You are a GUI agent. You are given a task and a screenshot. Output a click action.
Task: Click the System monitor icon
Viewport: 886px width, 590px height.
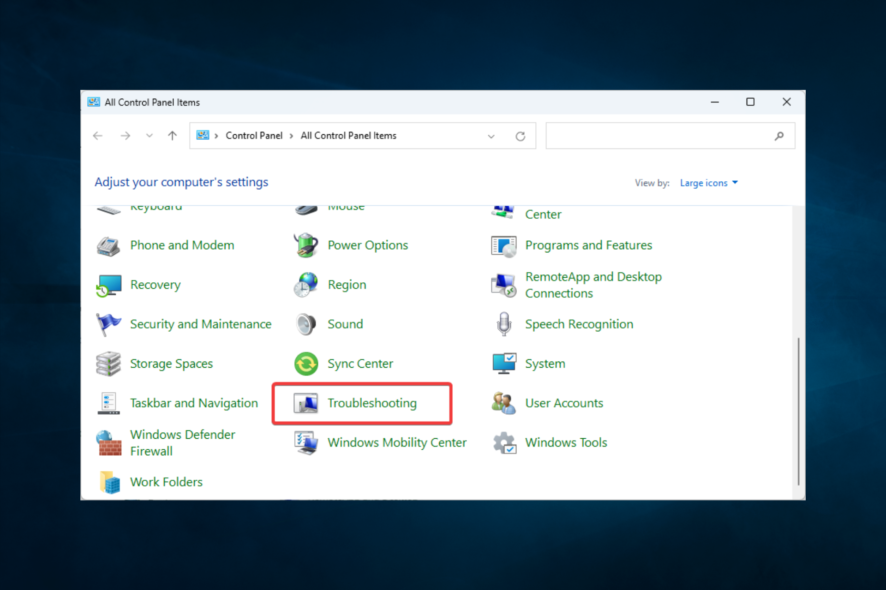coord(503,364)
